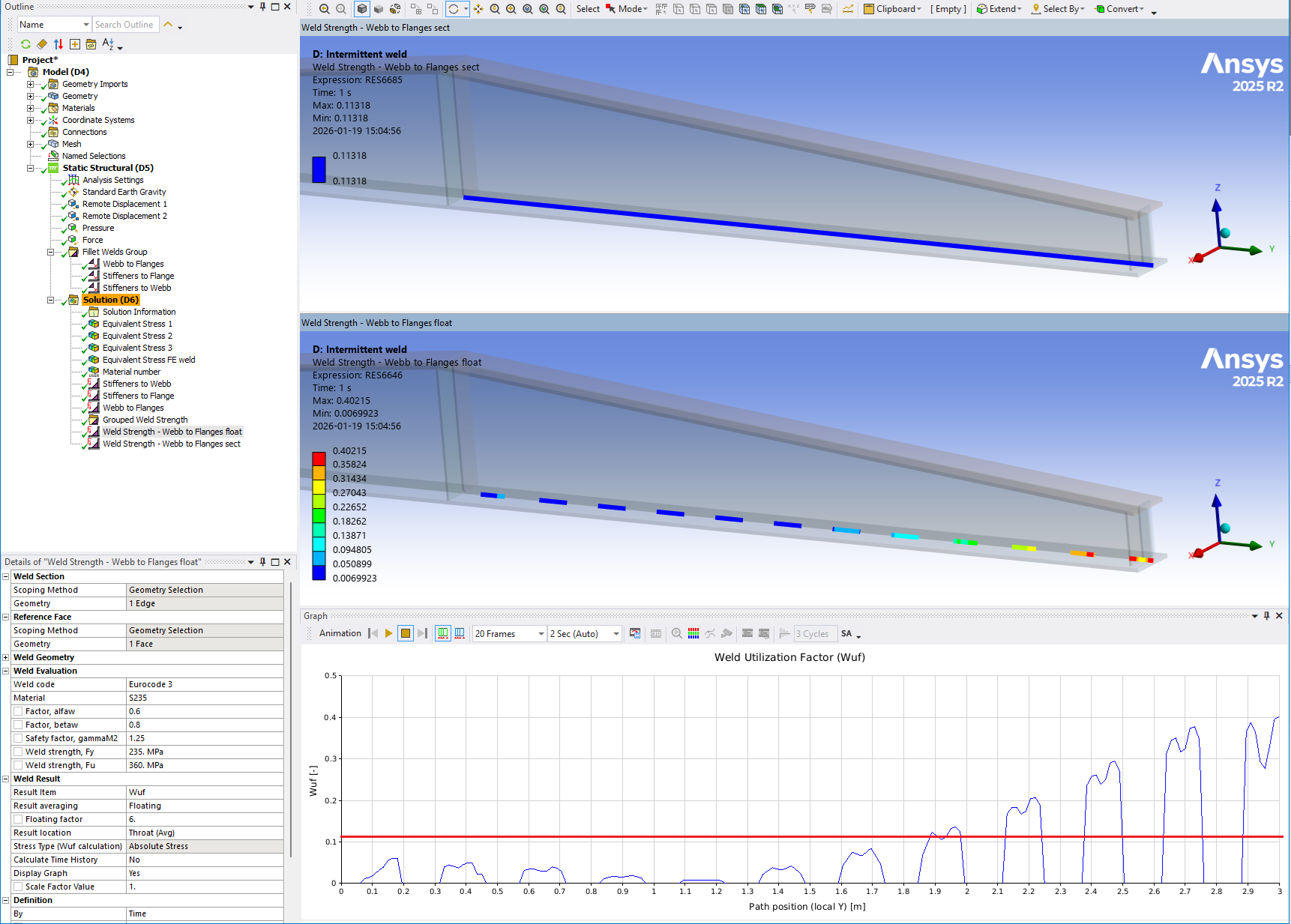The width and height of the screenshot is (1291, 924).
Task: Expand the Weld Geometry section
Action: pos(6,657)
